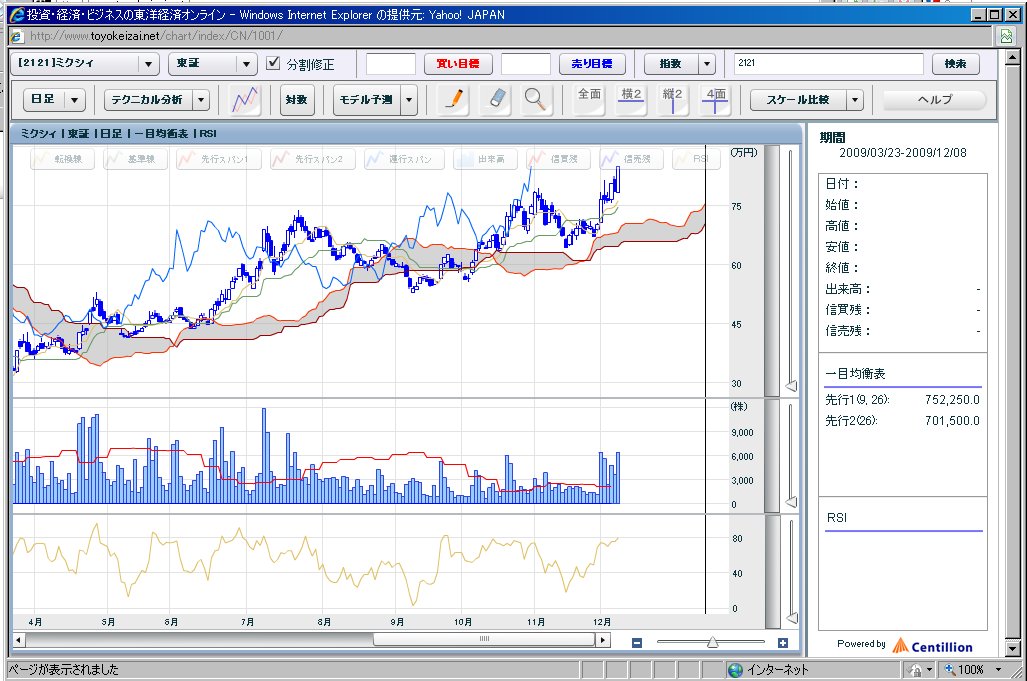Choose the 4面 four-panel layout

pos(715,98)
